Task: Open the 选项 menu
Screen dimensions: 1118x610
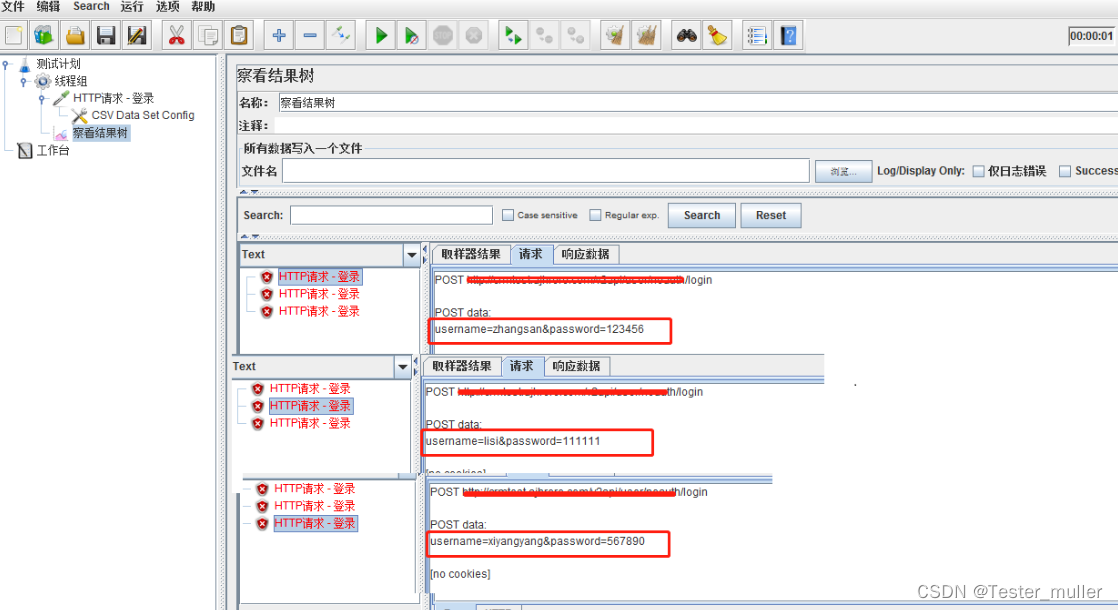Action: [x=168, y=6]
